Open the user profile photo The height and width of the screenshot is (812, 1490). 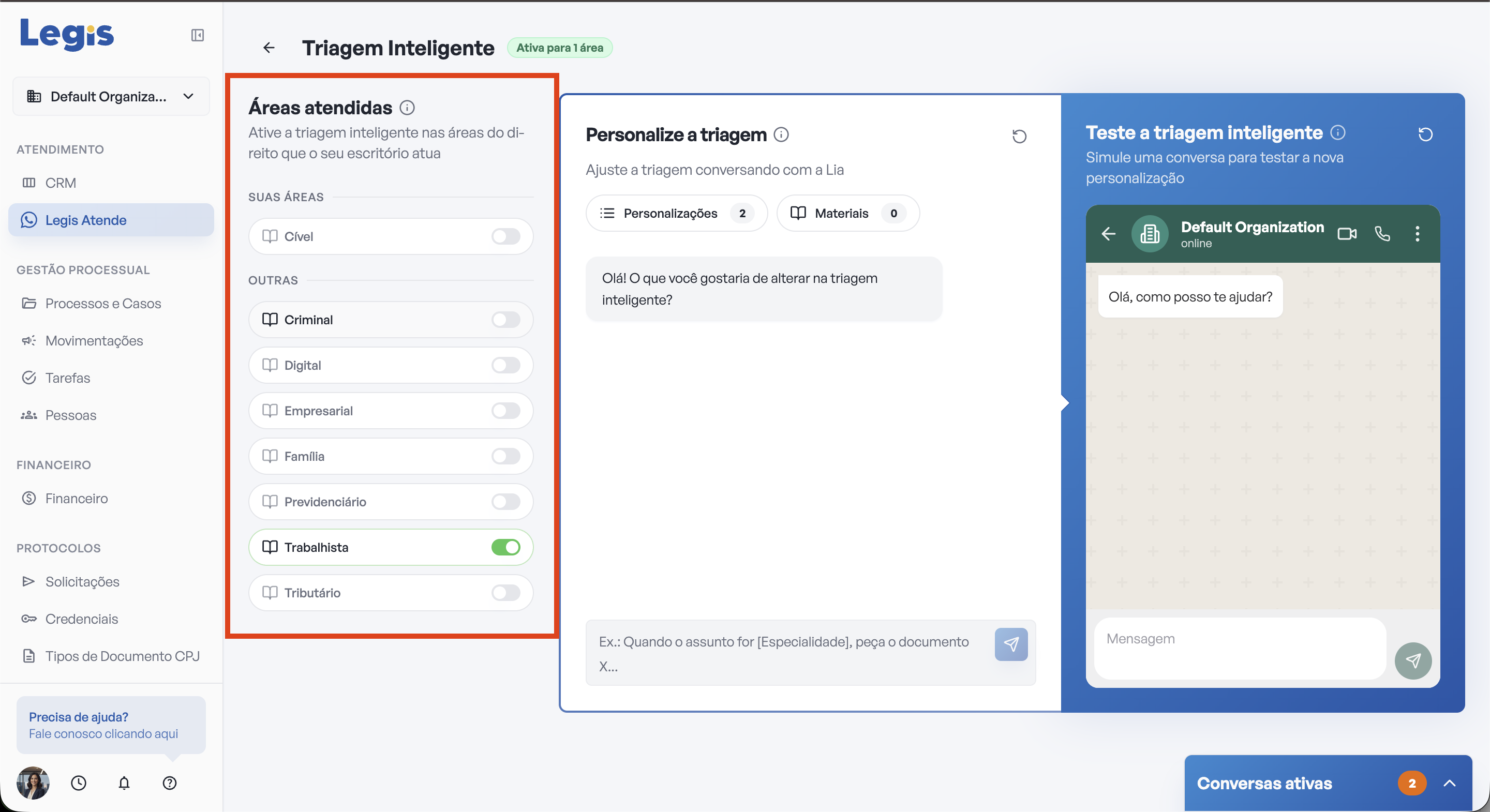(33, 783)
